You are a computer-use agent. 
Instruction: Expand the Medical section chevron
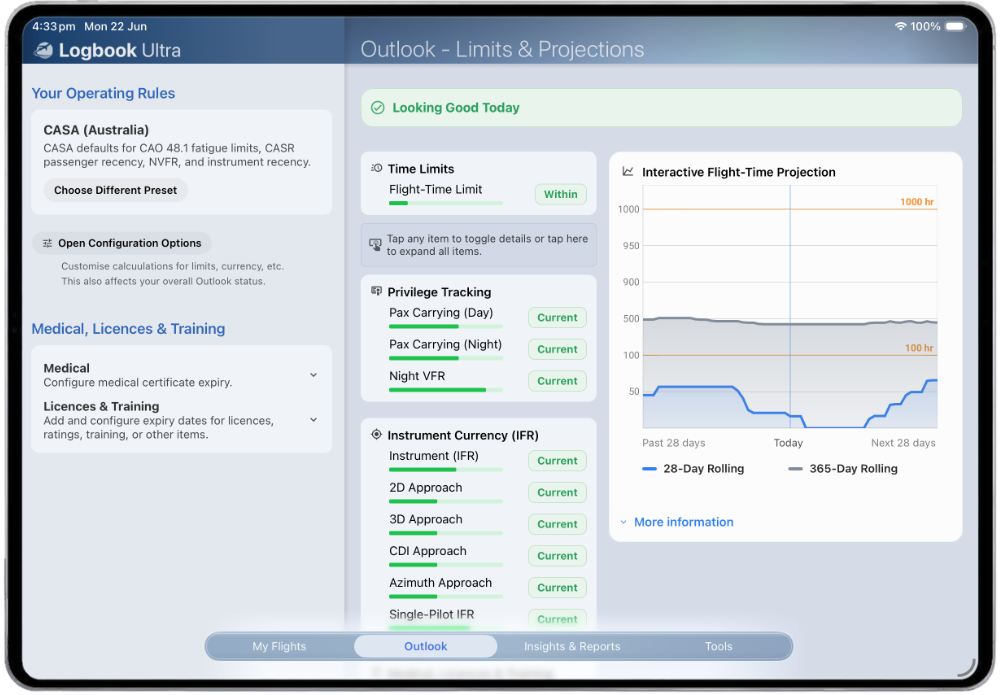[x=314, y=376]
